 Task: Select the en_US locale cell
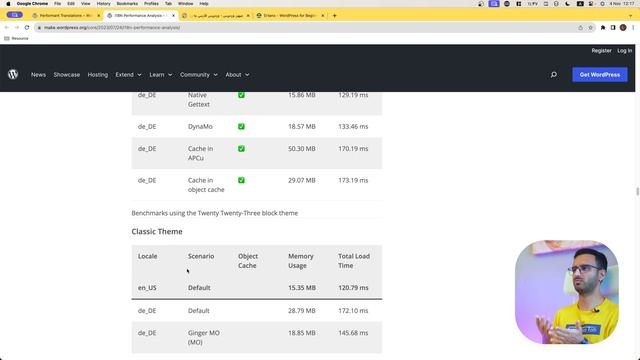[147, 288]
